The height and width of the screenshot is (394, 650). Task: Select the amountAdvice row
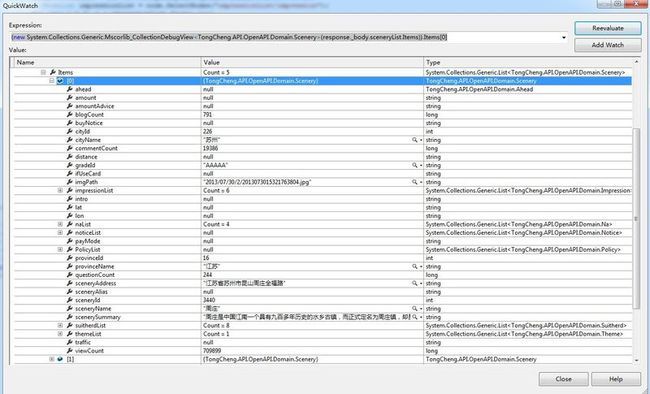[323, 106]
